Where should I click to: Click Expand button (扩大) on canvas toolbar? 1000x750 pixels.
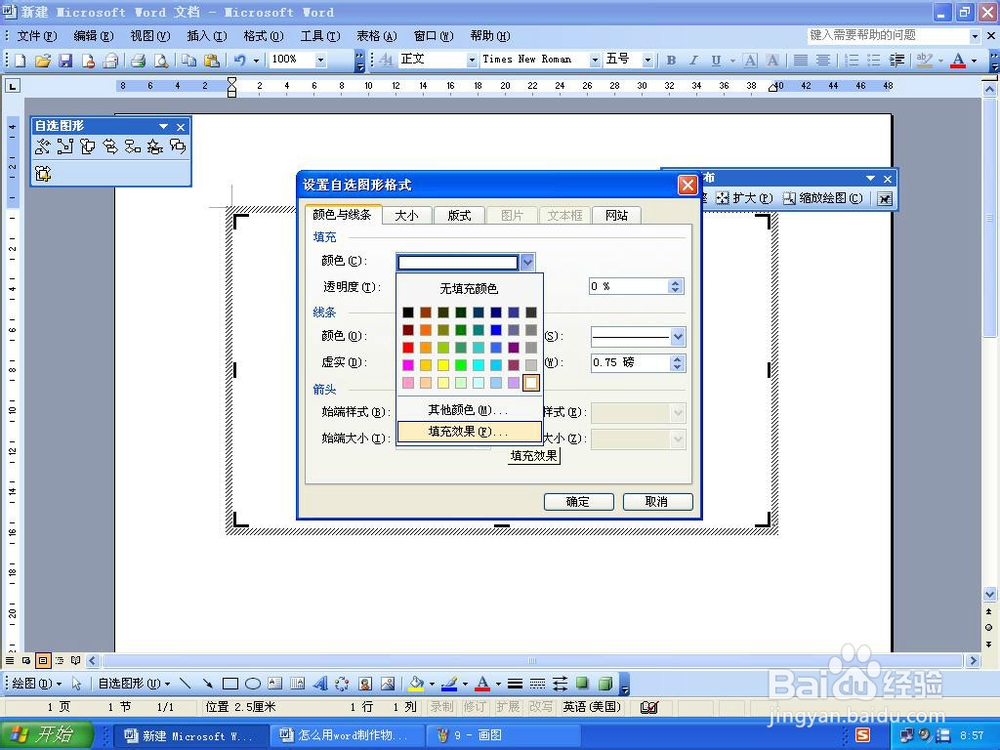coord(744,198)
